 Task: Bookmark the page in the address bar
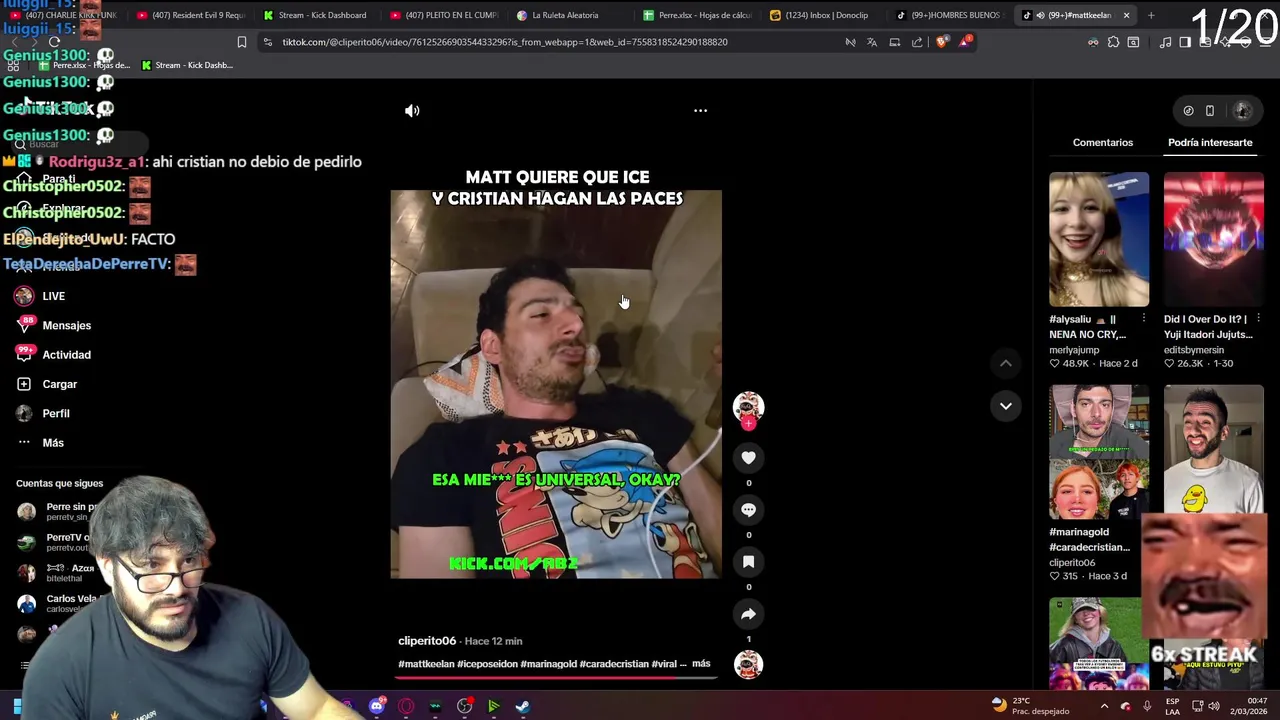coord(241,42)
